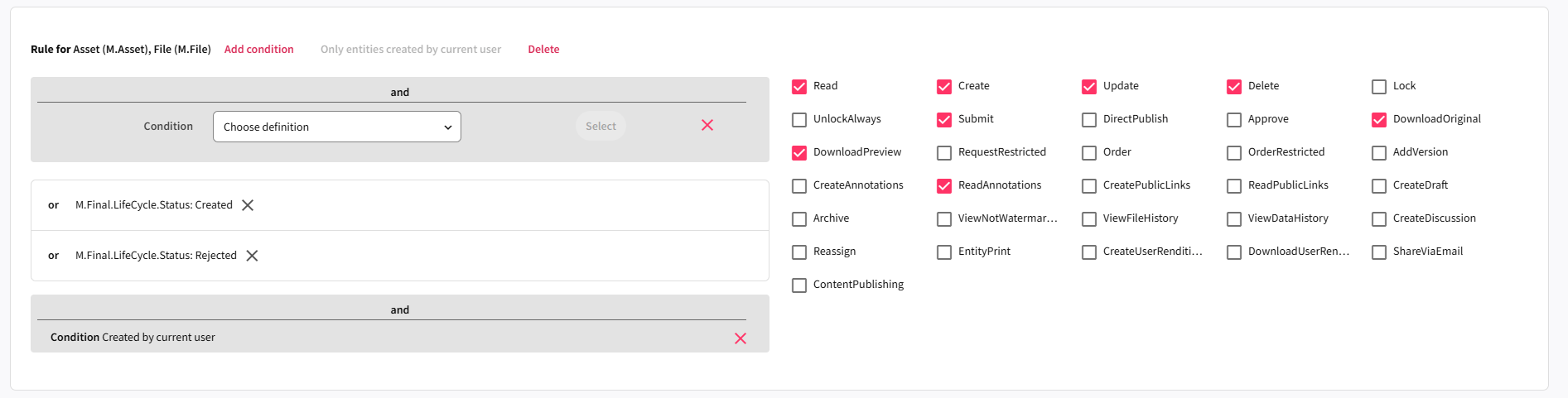Enable the CreatePublicLinks checkbox
The height and width of the screenshot is (398, 1568).
(1089, 186)
